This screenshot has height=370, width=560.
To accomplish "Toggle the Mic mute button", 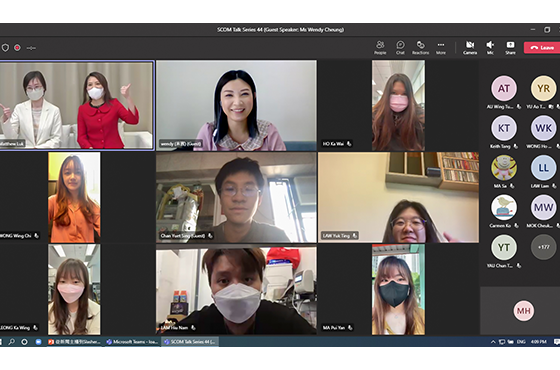I will point(490,47).
